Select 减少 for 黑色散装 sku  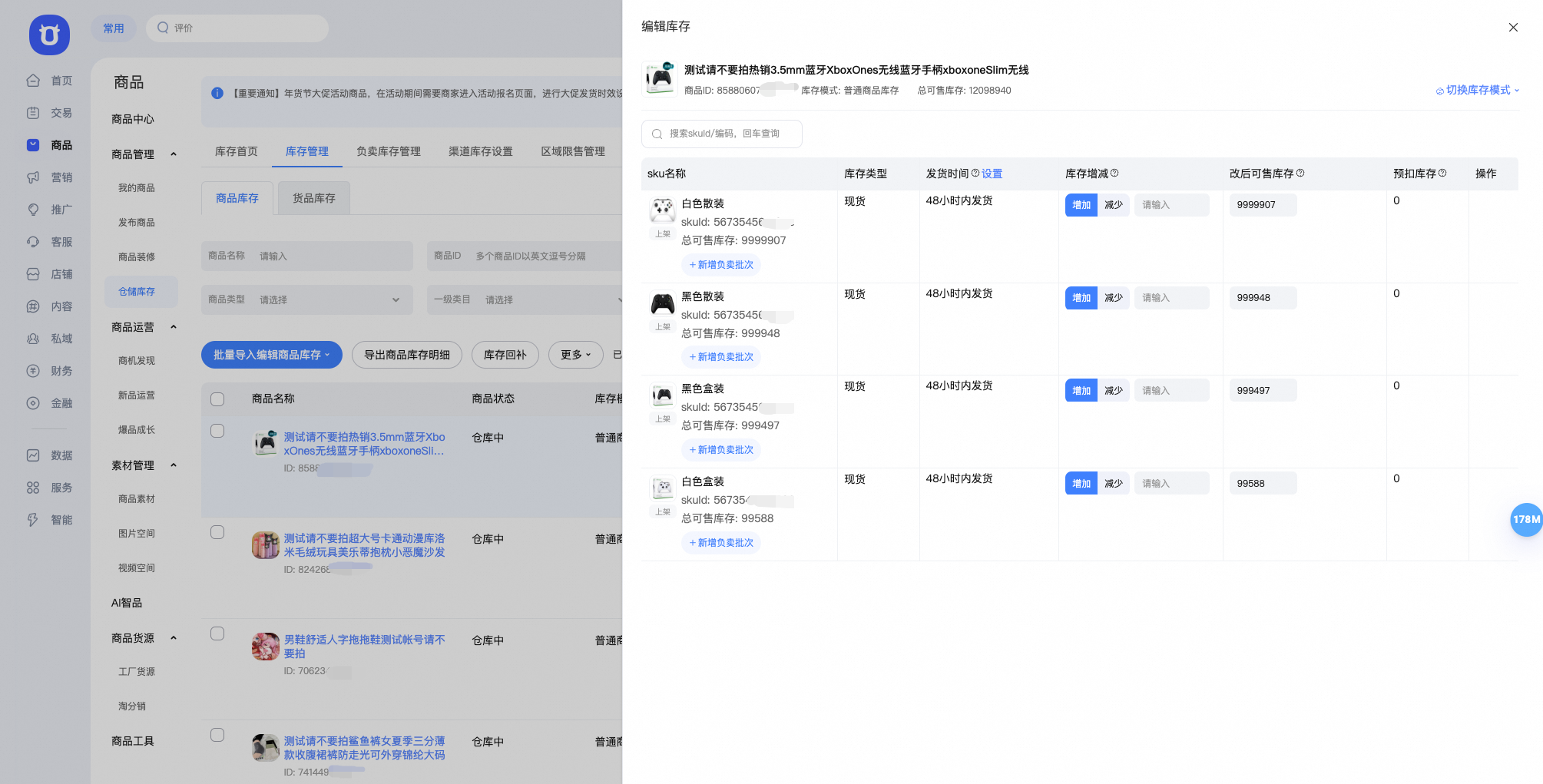(x=1114, y=298)
